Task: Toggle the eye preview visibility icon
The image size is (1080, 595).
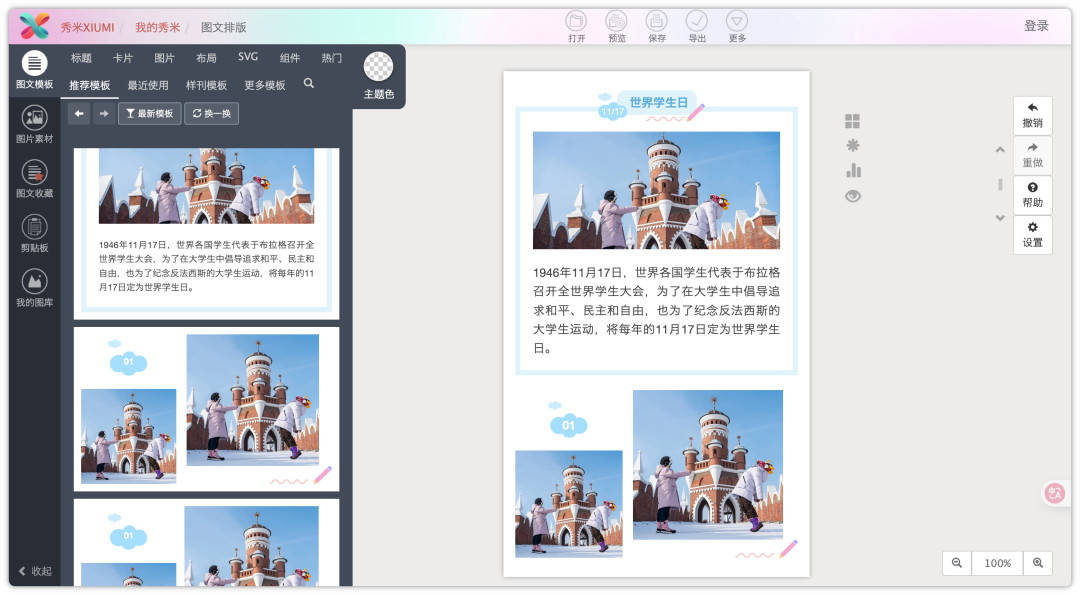Action: pyautogui.click(x=852, y=196)
